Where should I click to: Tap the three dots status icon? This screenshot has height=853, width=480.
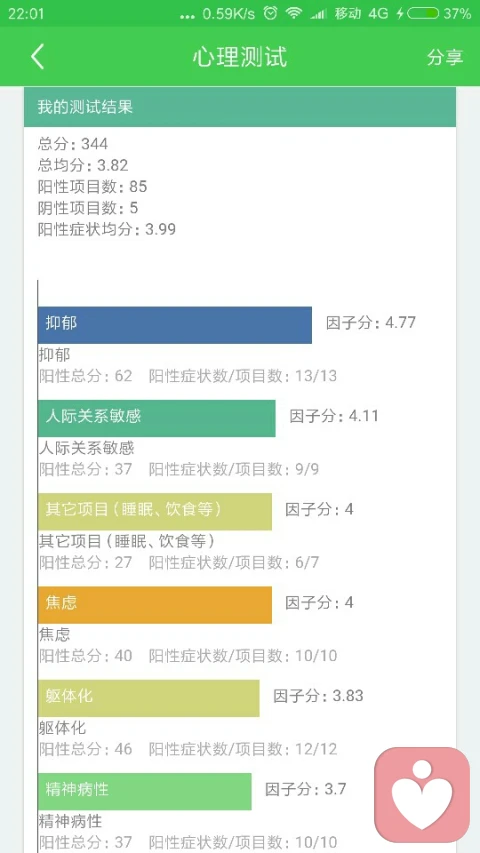(x=187, y=16)
